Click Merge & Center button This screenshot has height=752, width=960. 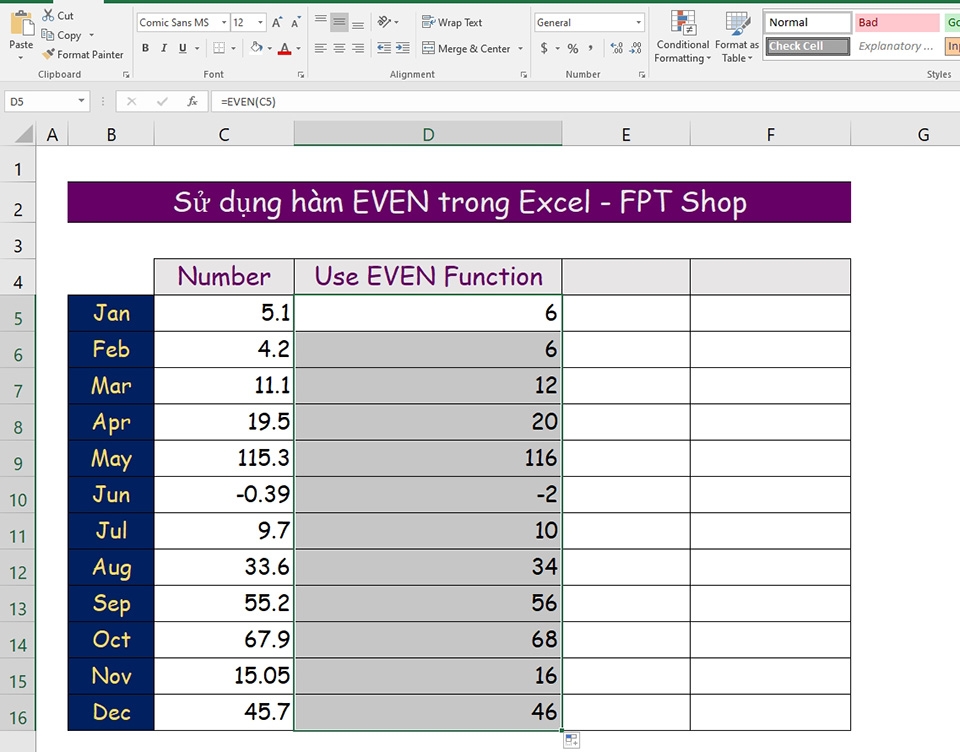466,48
